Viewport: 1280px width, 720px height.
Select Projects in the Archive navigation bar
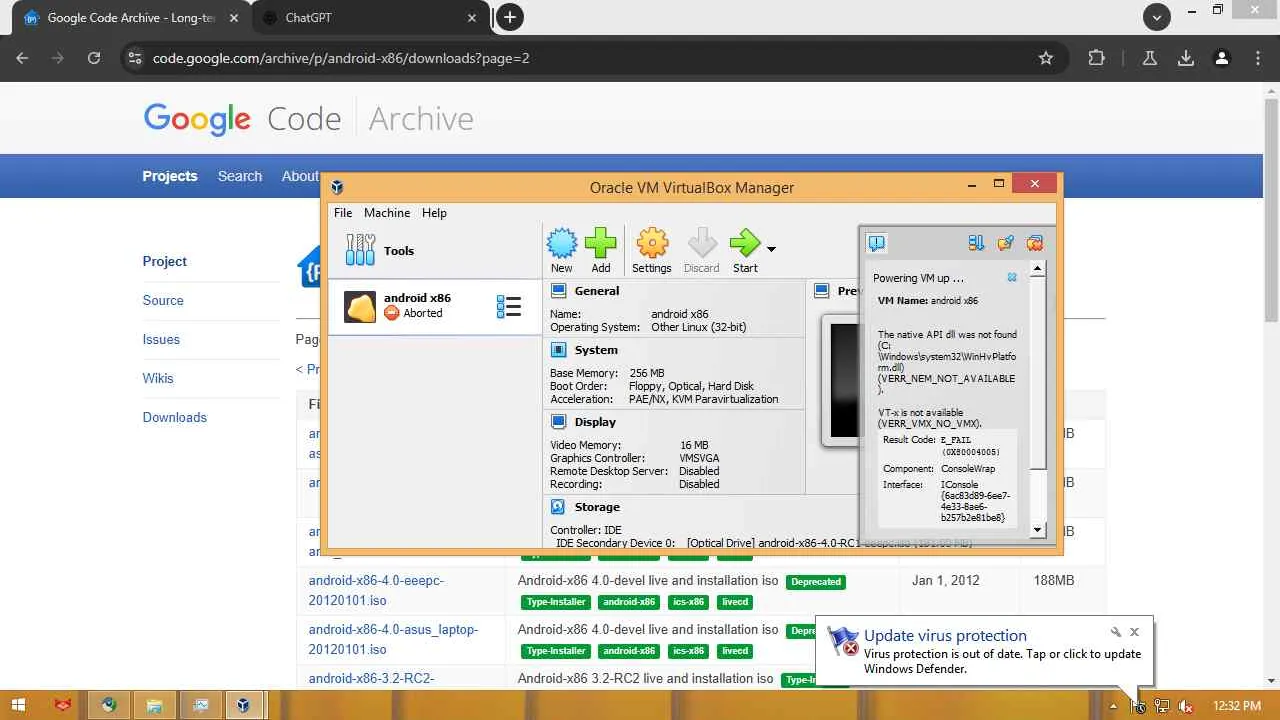170,176
